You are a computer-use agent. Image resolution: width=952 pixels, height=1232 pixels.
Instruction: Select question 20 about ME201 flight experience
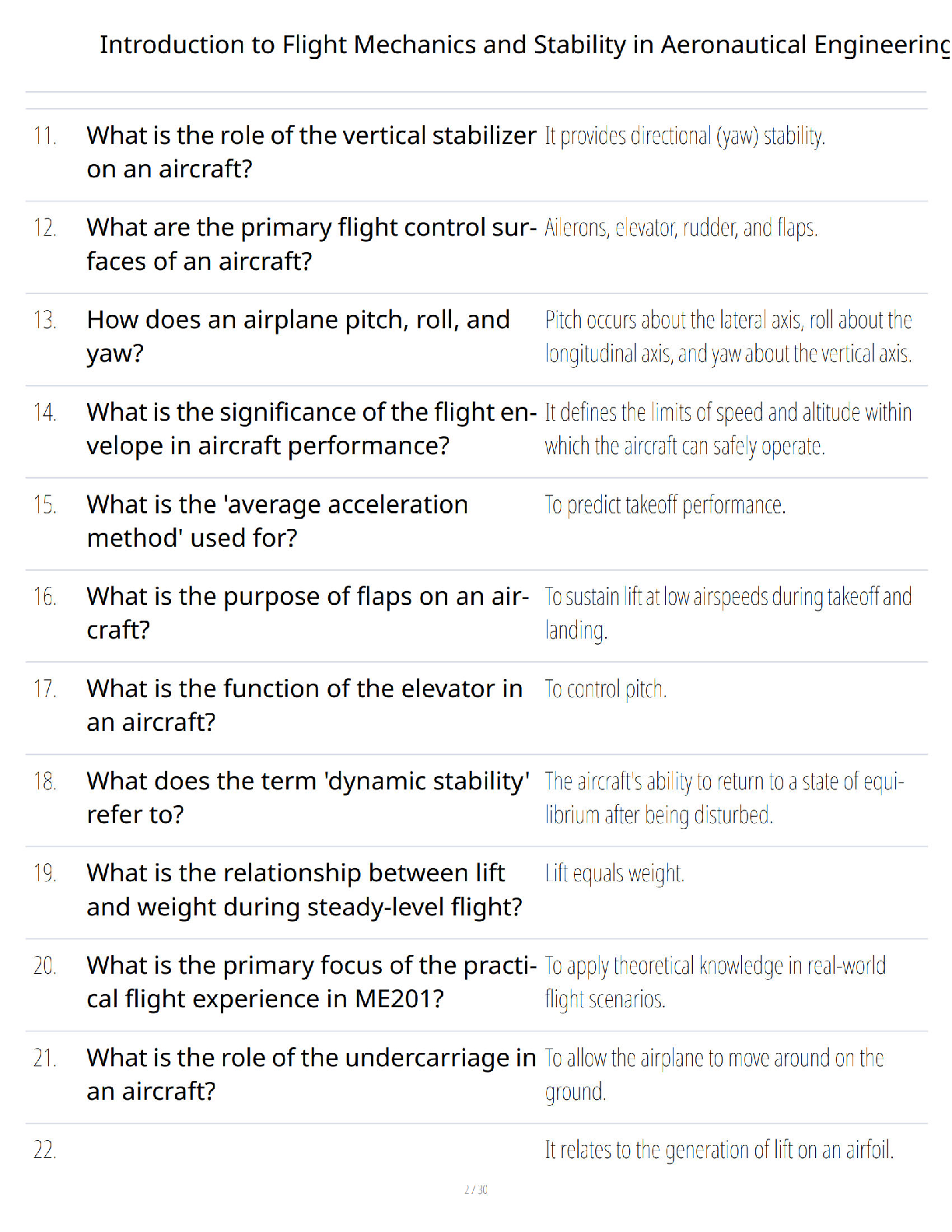click(311, 982)
